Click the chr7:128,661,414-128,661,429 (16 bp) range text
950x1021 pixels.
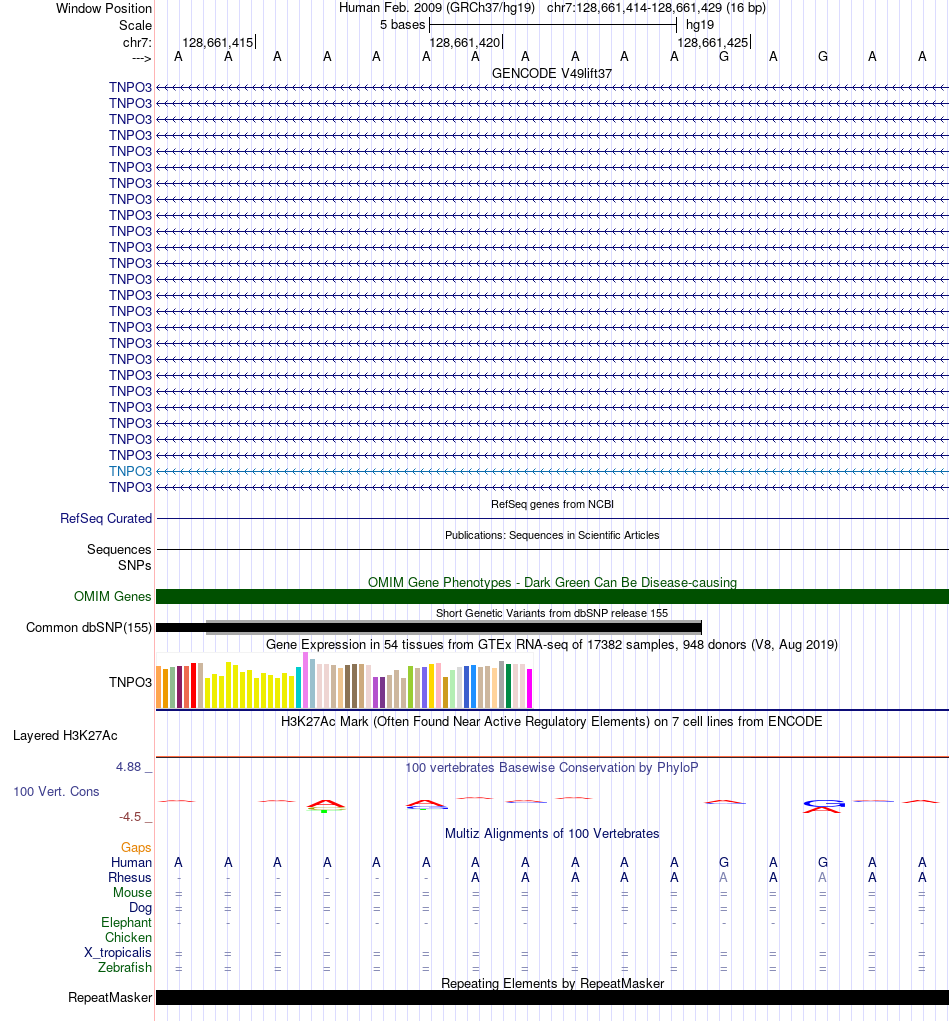tap(656, 8)
